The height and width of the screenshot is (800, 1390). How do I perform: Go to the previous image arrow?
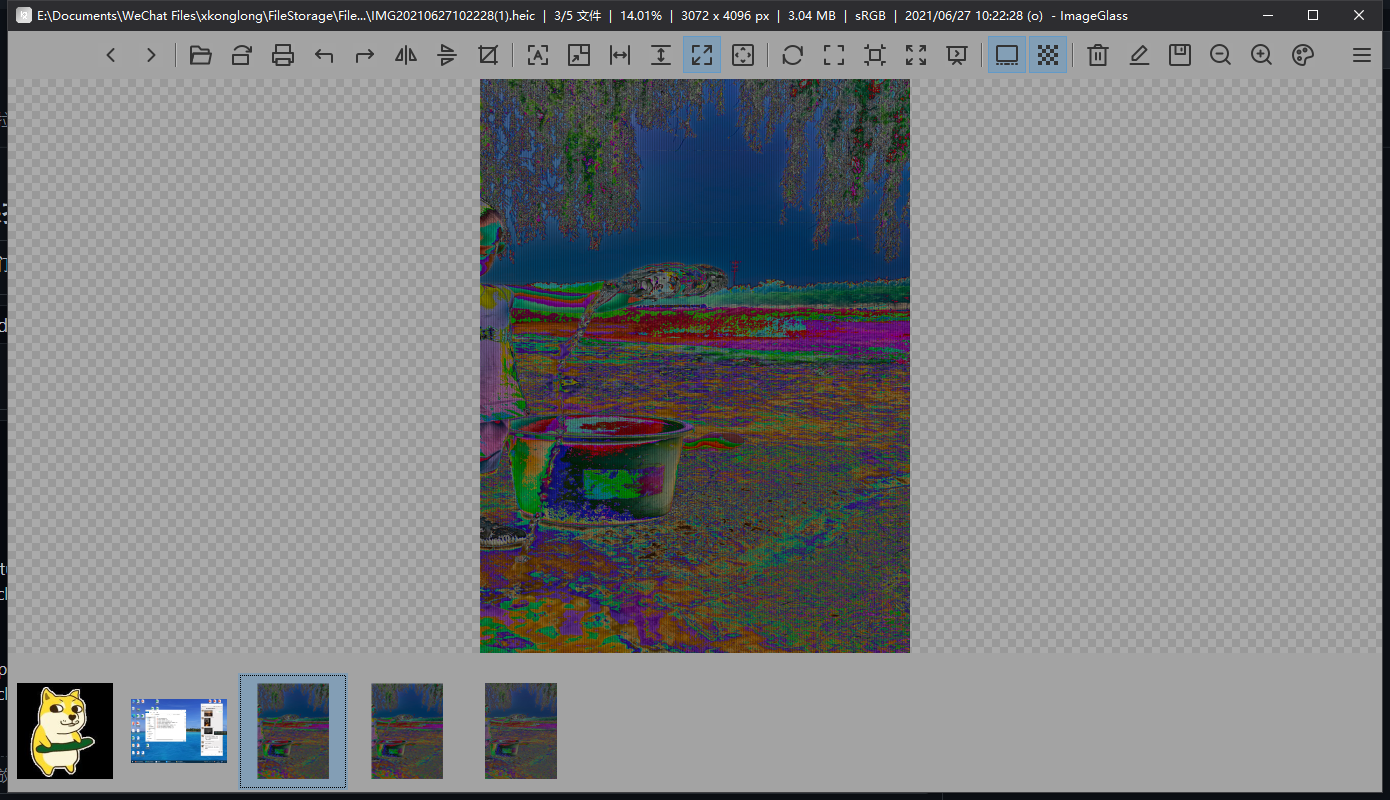tap(111, 55)
